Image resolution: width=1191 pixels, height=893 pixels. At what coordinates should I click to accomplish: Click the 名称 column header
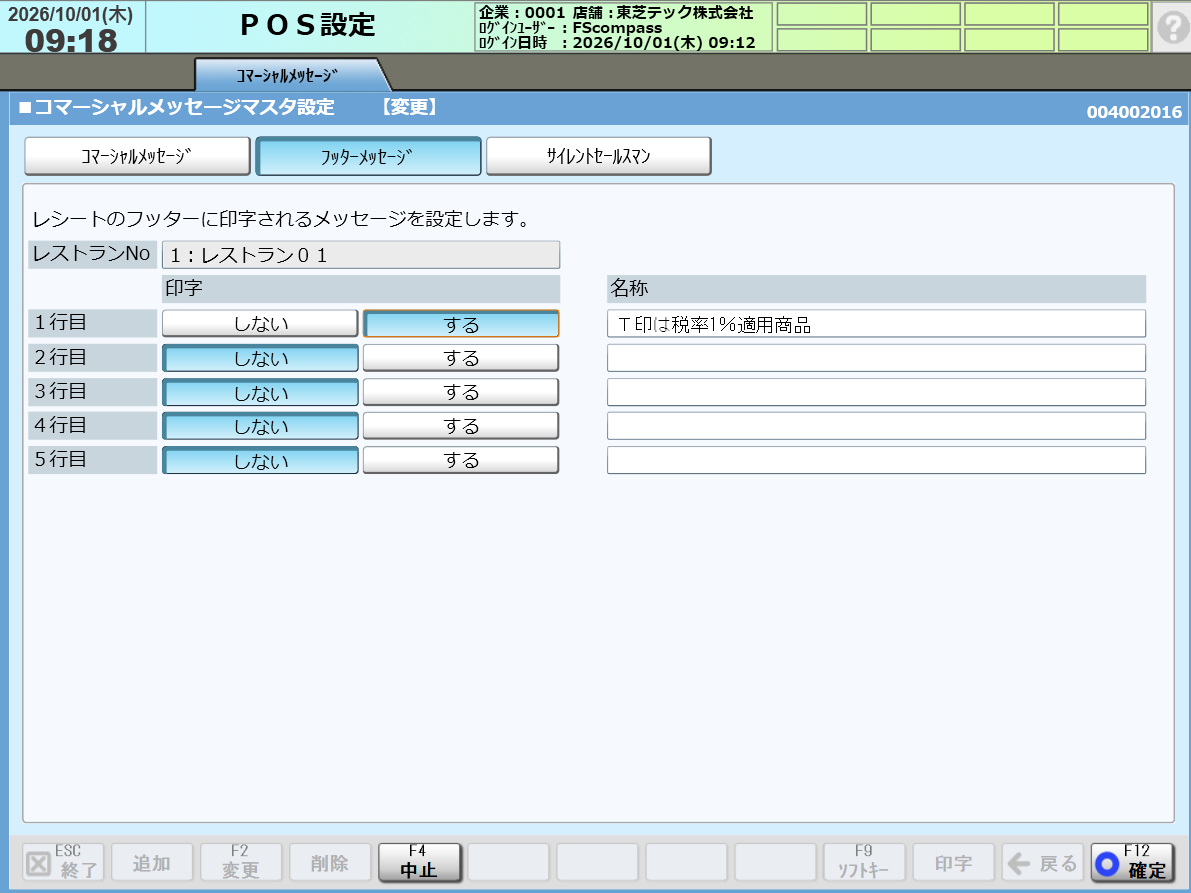click(877, 289)
